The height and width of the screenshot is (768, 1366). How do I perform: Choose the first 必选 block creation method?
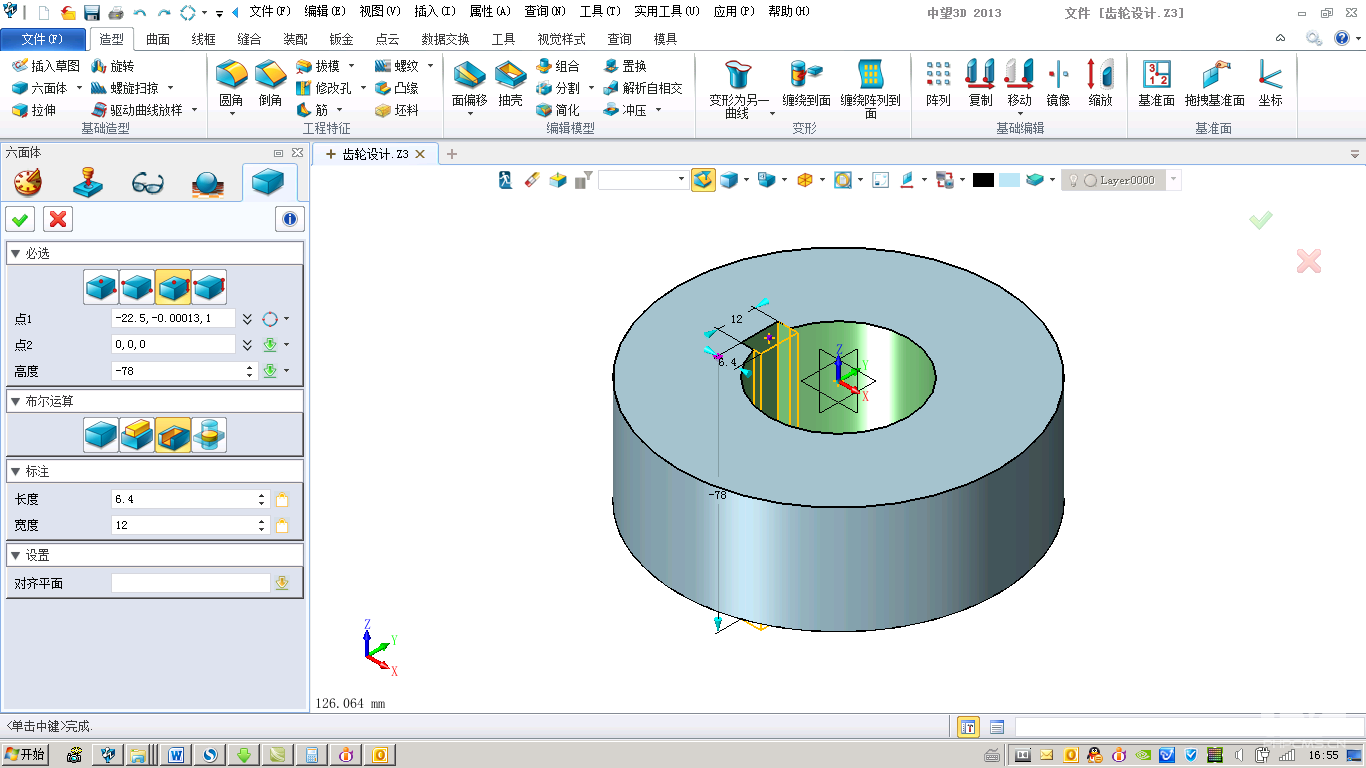[101, 287]
